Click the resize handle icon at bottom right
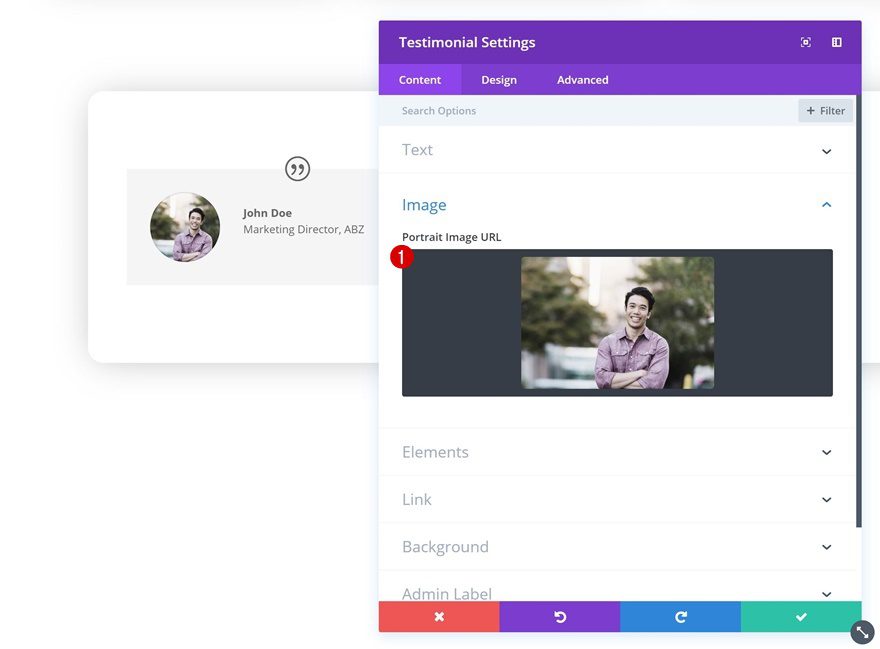This screenshot has width=880, height=649. coord(861,632)
